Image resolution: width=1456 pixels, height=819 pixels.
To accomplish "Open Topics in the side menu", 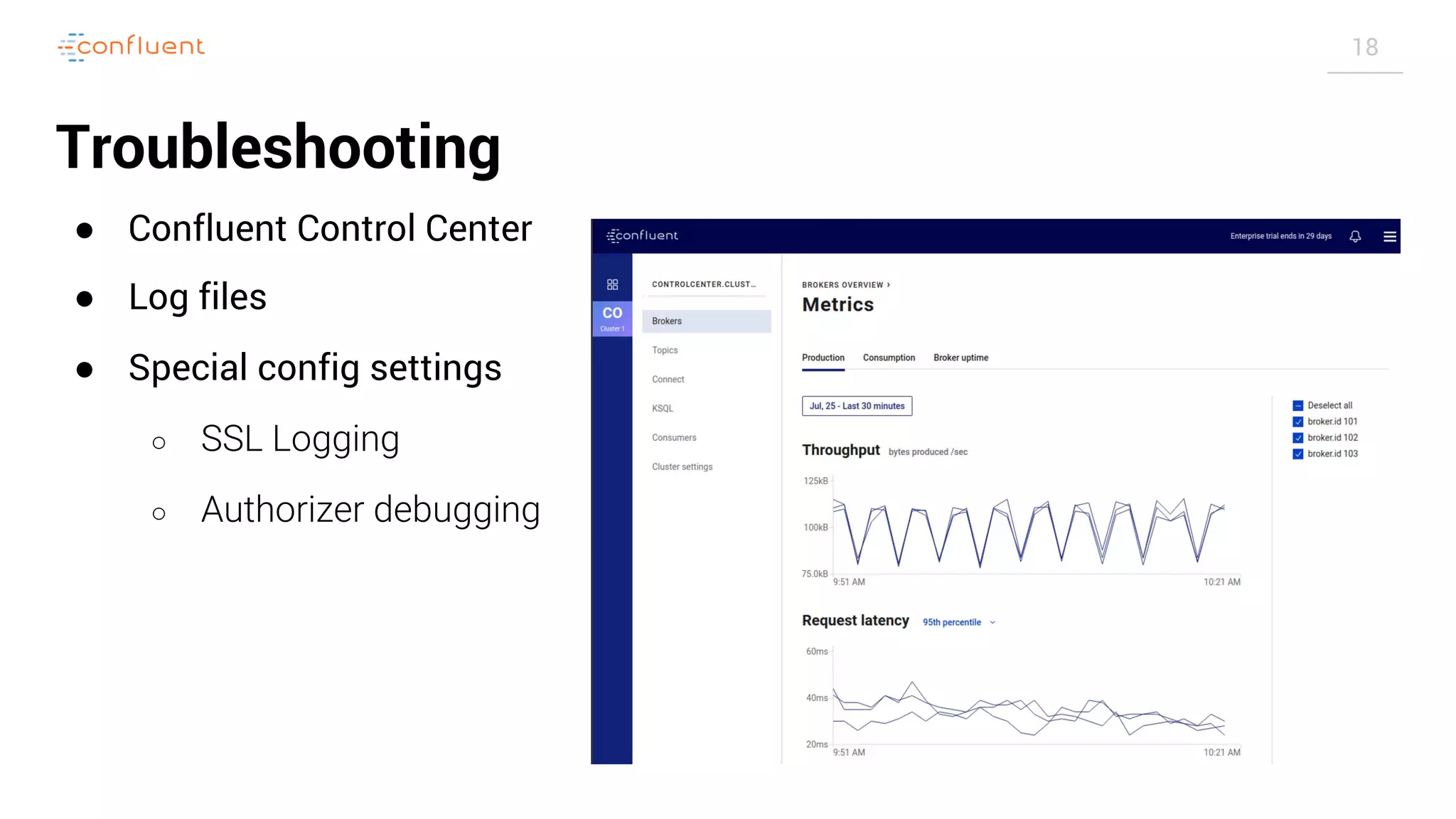I will [x=665, y=350].
